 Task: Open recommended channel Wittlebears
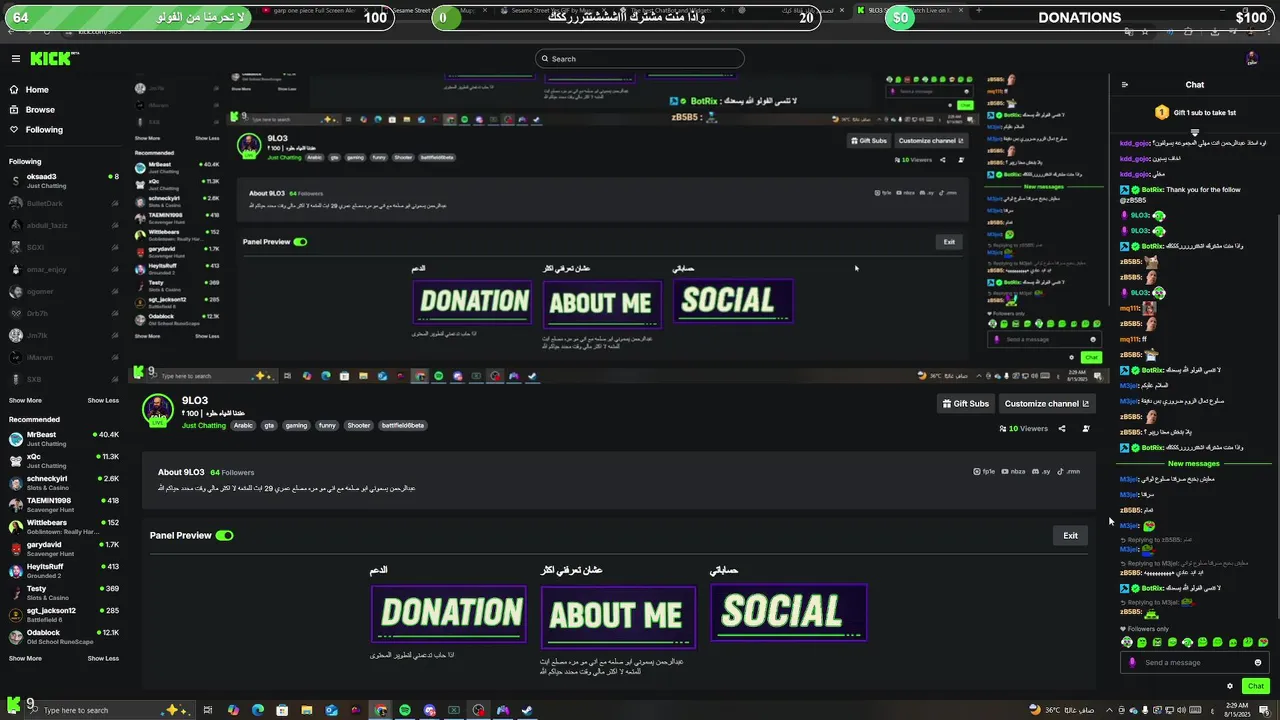tap(64, 527)
